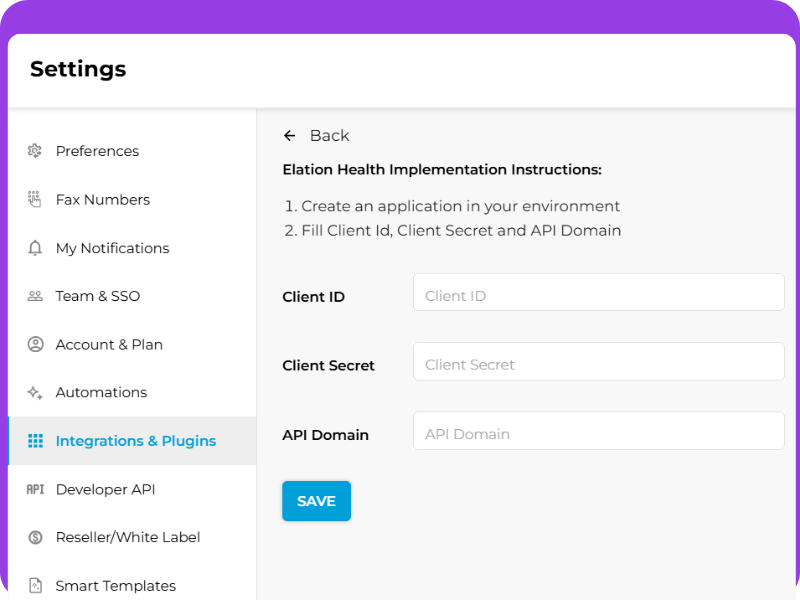Click the Team & SSO people icon
Viewport: 800px width, 600px height.
35,296
